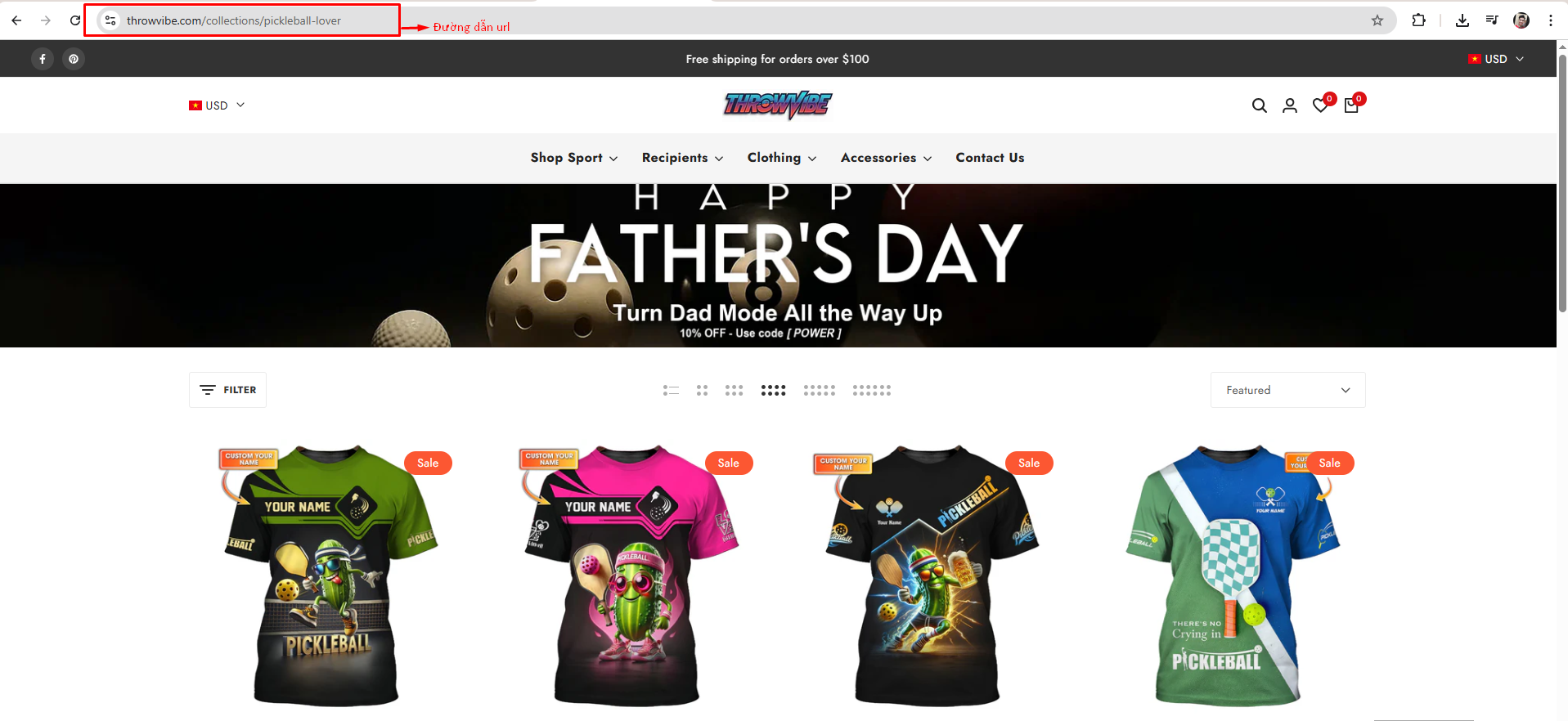Open Clothing menu
The image size is (1568, 721).
[781, 158]
